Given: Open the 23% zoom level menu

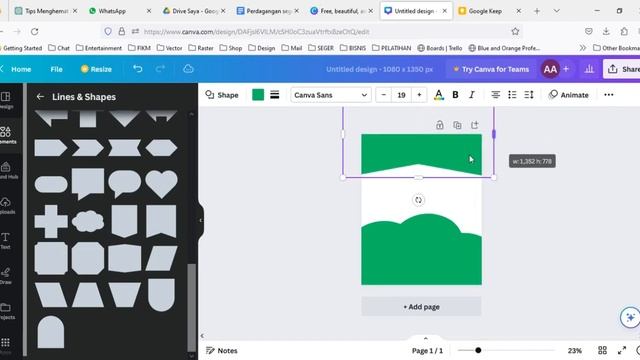Looking at the screenshot, I should 575,350.
